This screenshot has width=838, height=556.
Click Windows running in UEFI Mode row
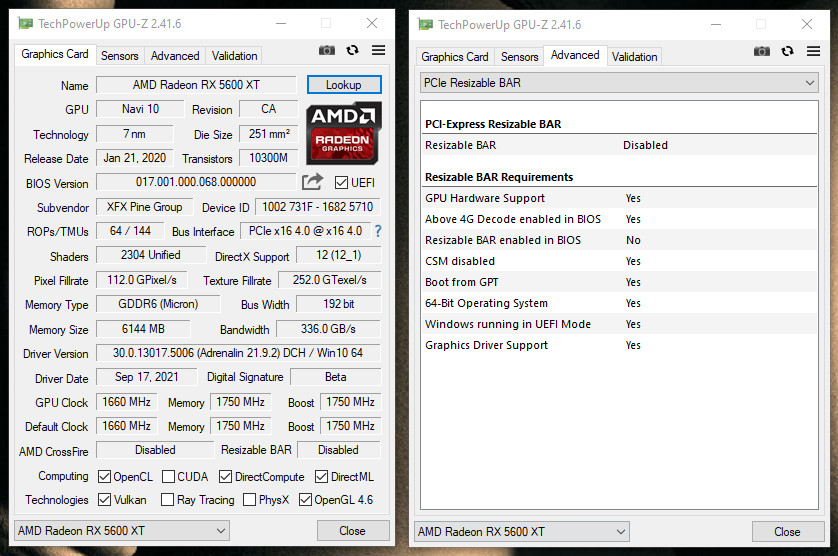pos(619,324)
